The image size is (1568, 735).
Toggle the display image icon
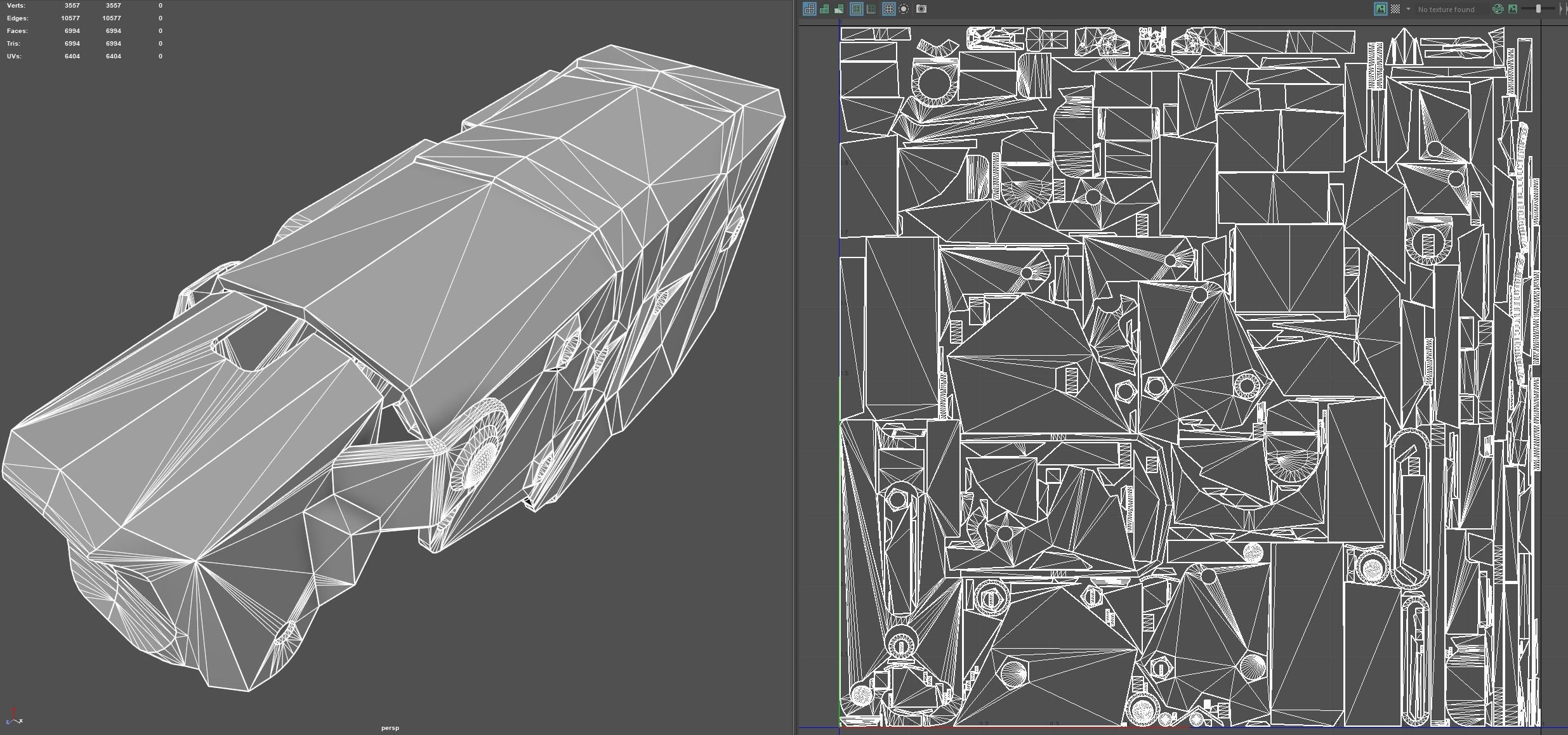[1380, 9]
